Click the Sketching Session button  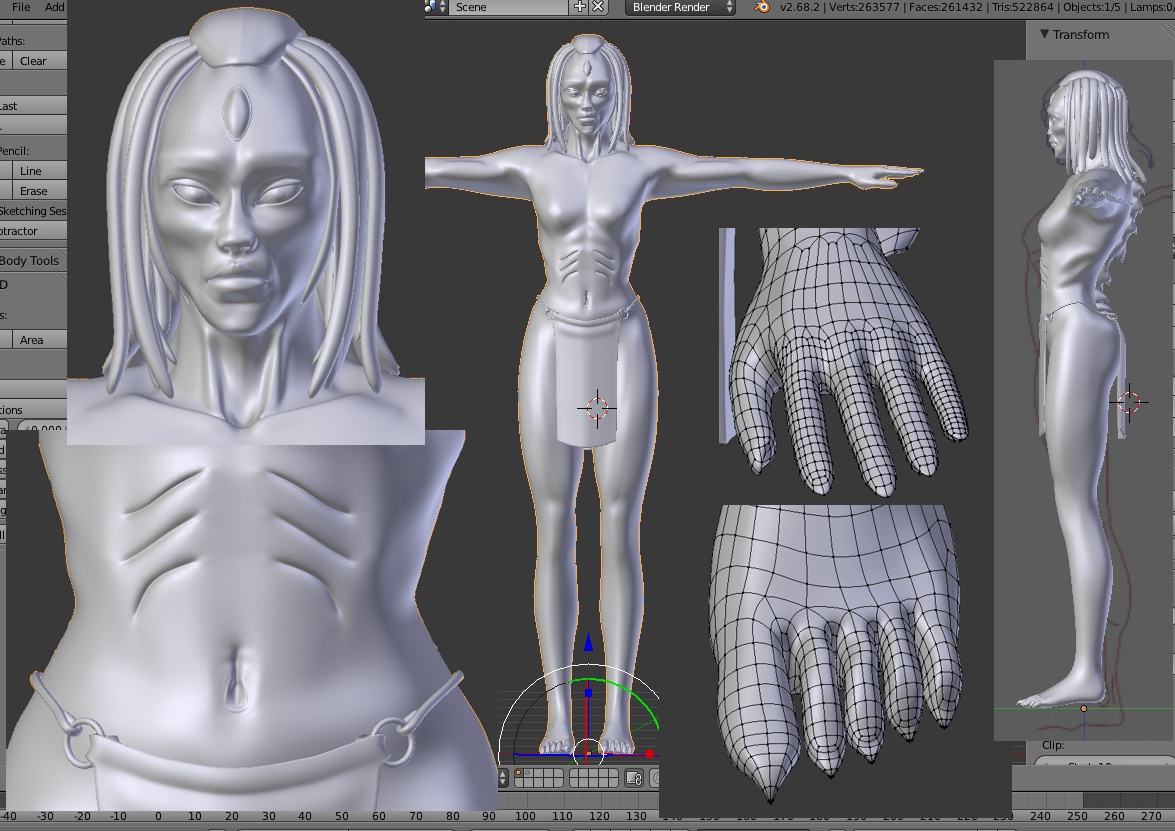tap(33, 211)
